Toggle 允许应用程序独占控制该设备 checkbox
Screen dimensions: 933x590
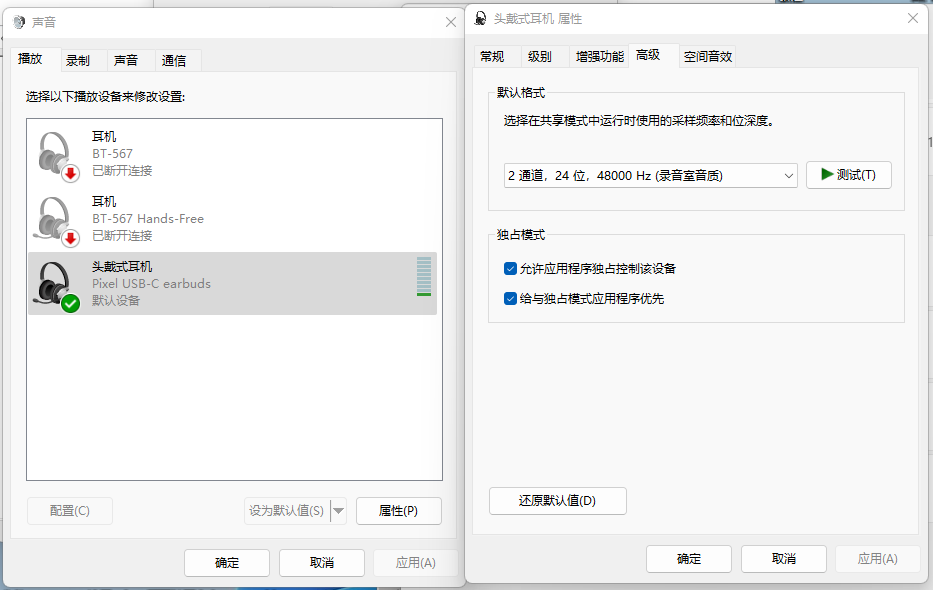[510, 269]
